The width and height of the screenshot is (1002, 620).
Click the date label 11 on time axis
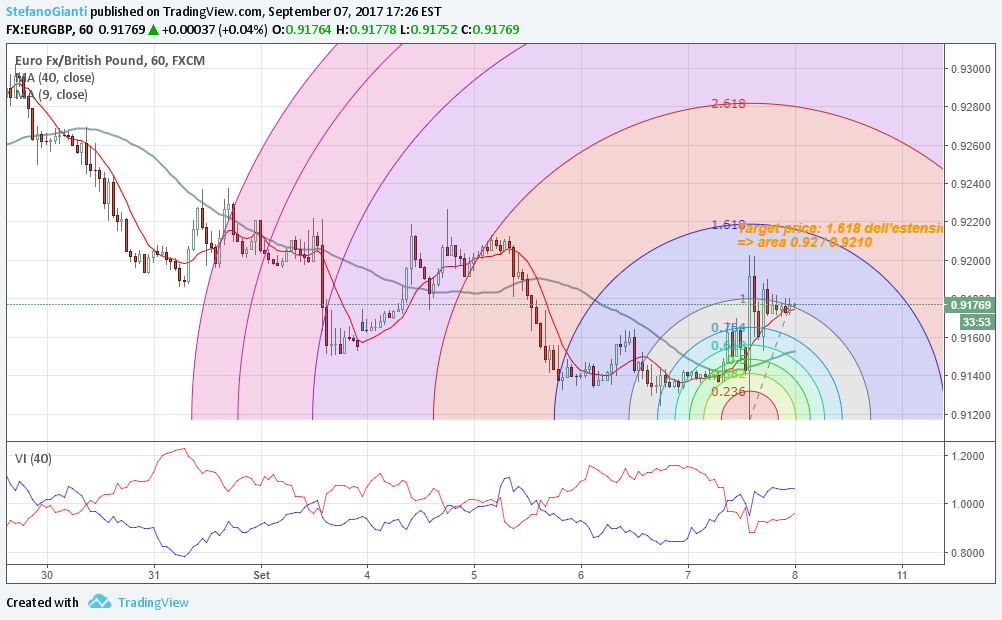[902, 575]
